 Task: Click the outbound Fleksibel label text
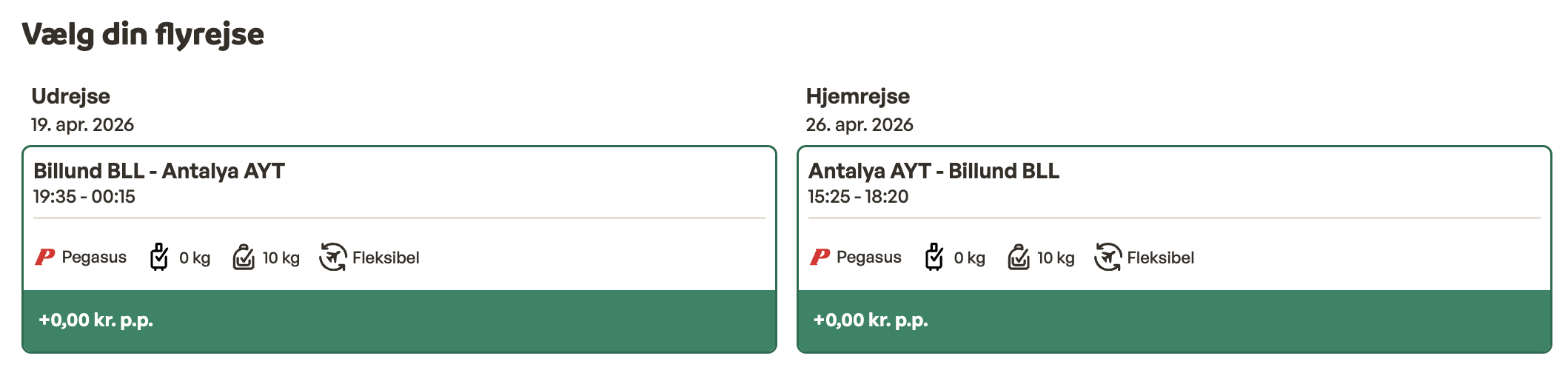(x=386, y=257)
